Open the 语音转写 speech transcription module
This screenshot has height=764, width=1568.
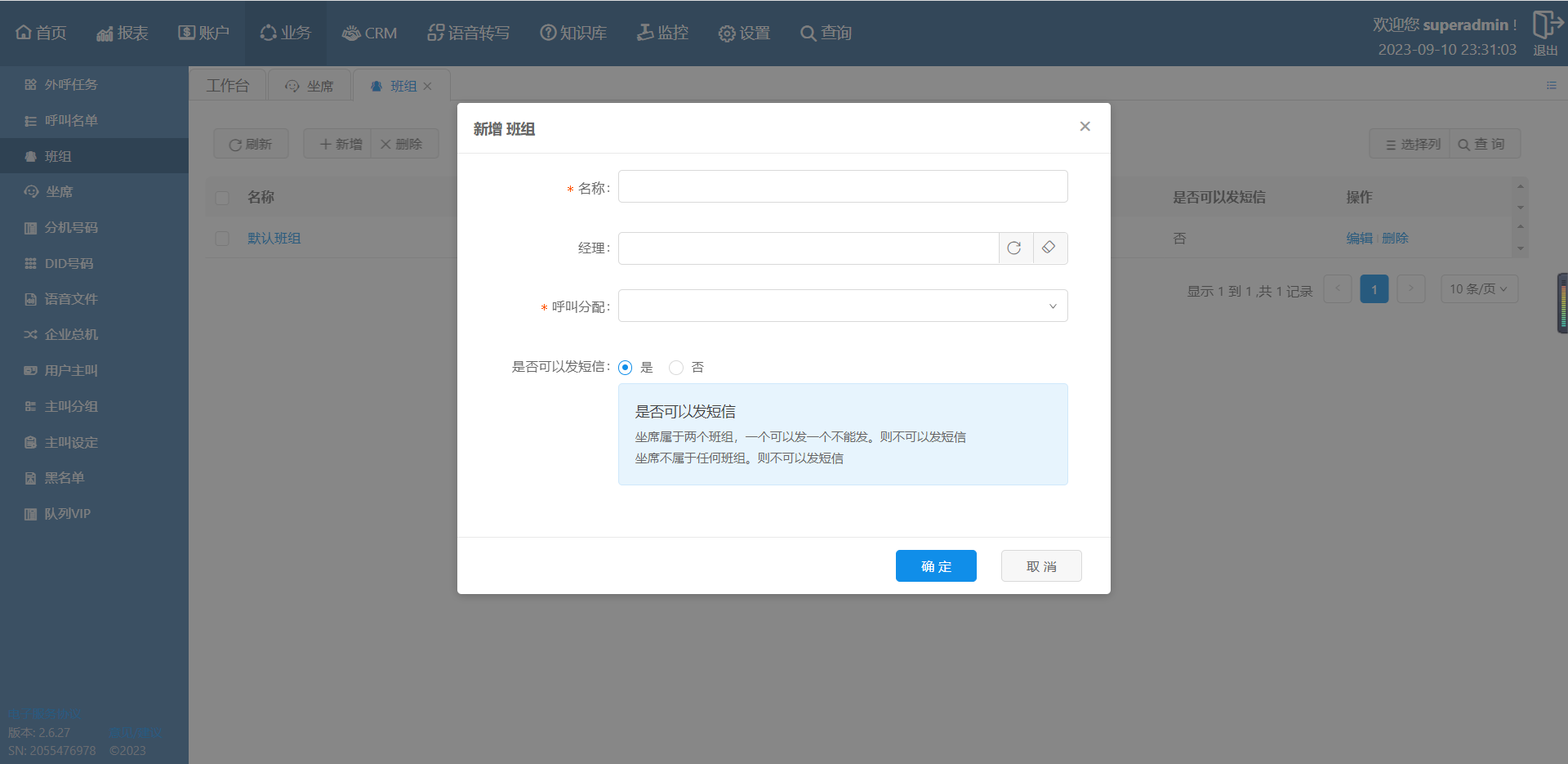tap(469, 33)
